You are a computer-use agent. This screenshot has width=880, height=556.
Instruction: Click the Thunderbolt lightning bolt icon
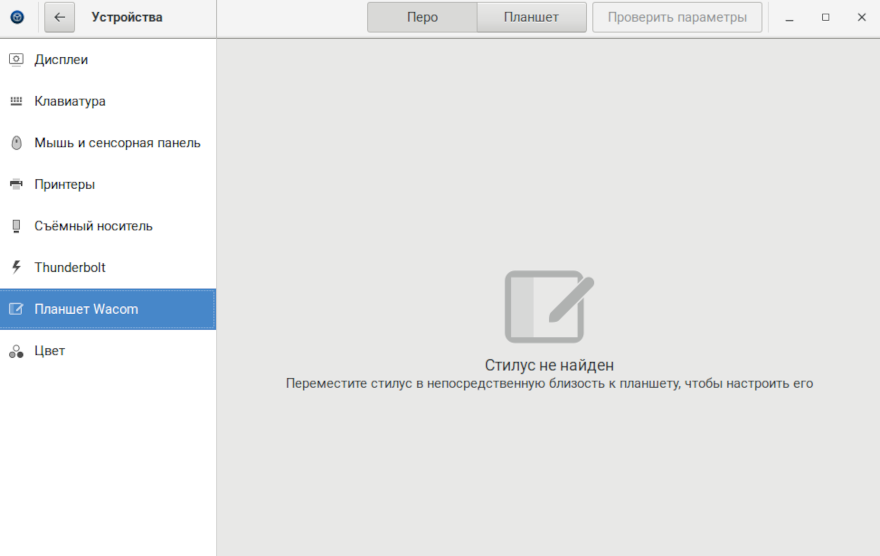pyautogui.click(x=16, y=267)
